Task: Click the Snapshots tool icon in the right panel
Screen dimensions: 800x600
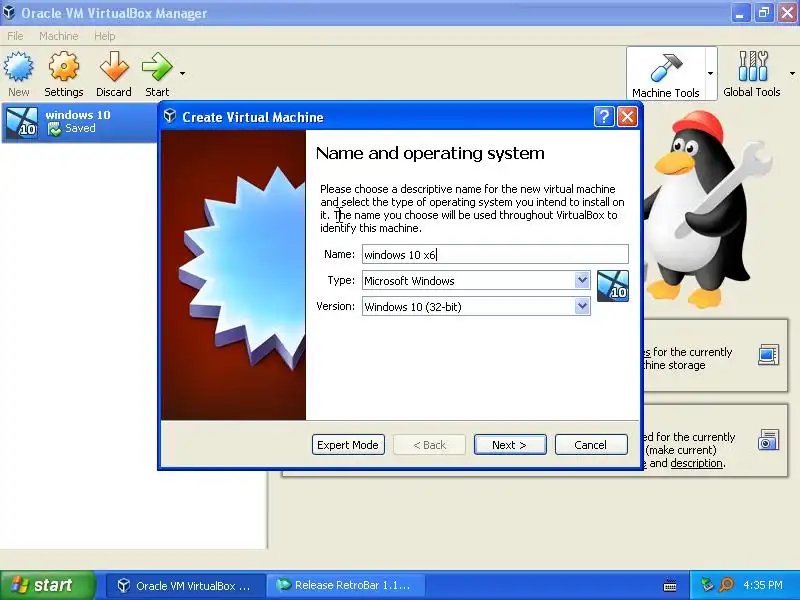Action: click(x=768, y=440)
